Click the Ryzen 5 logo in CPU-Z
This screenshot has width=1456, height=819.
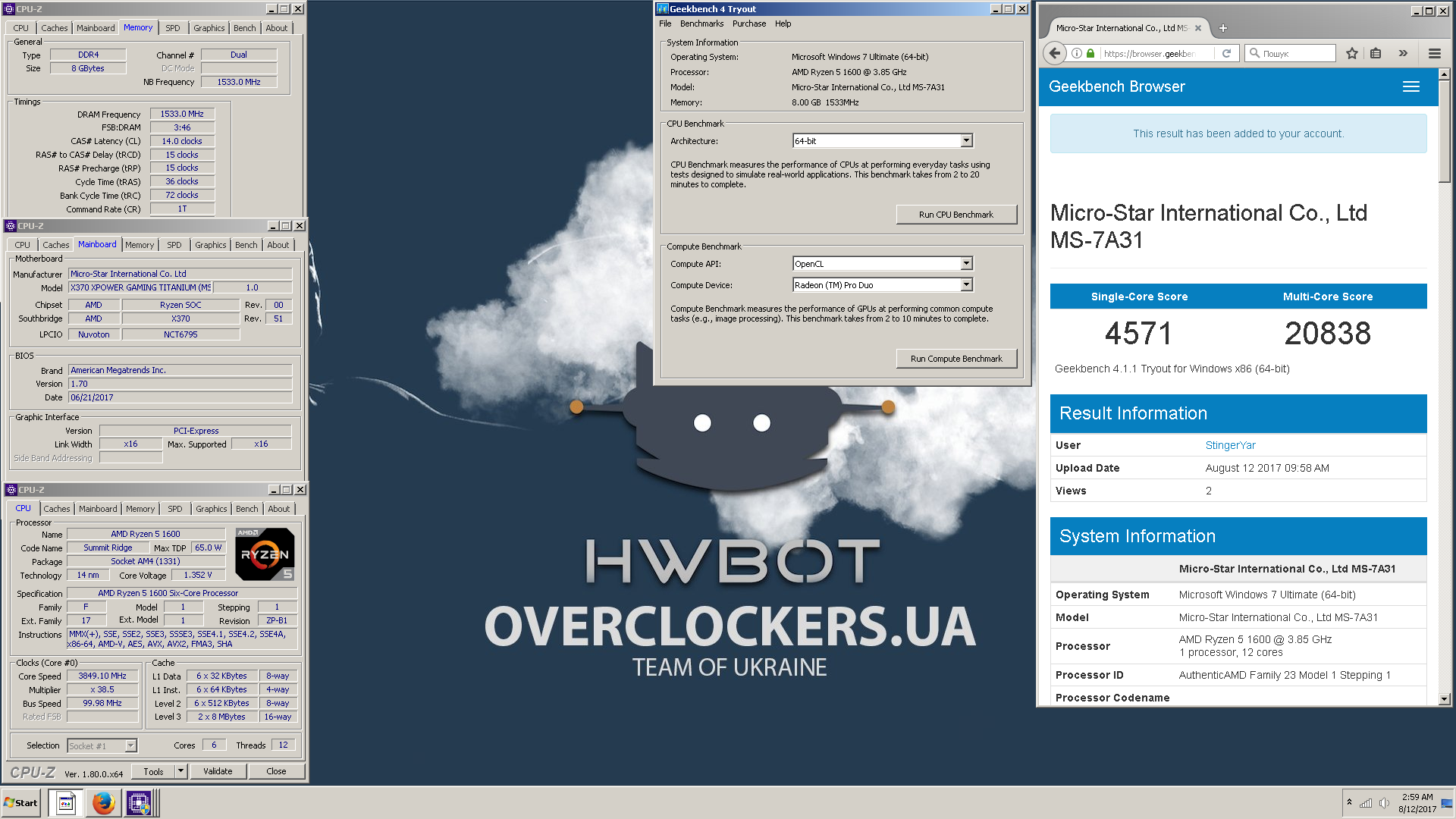(265, 554)
